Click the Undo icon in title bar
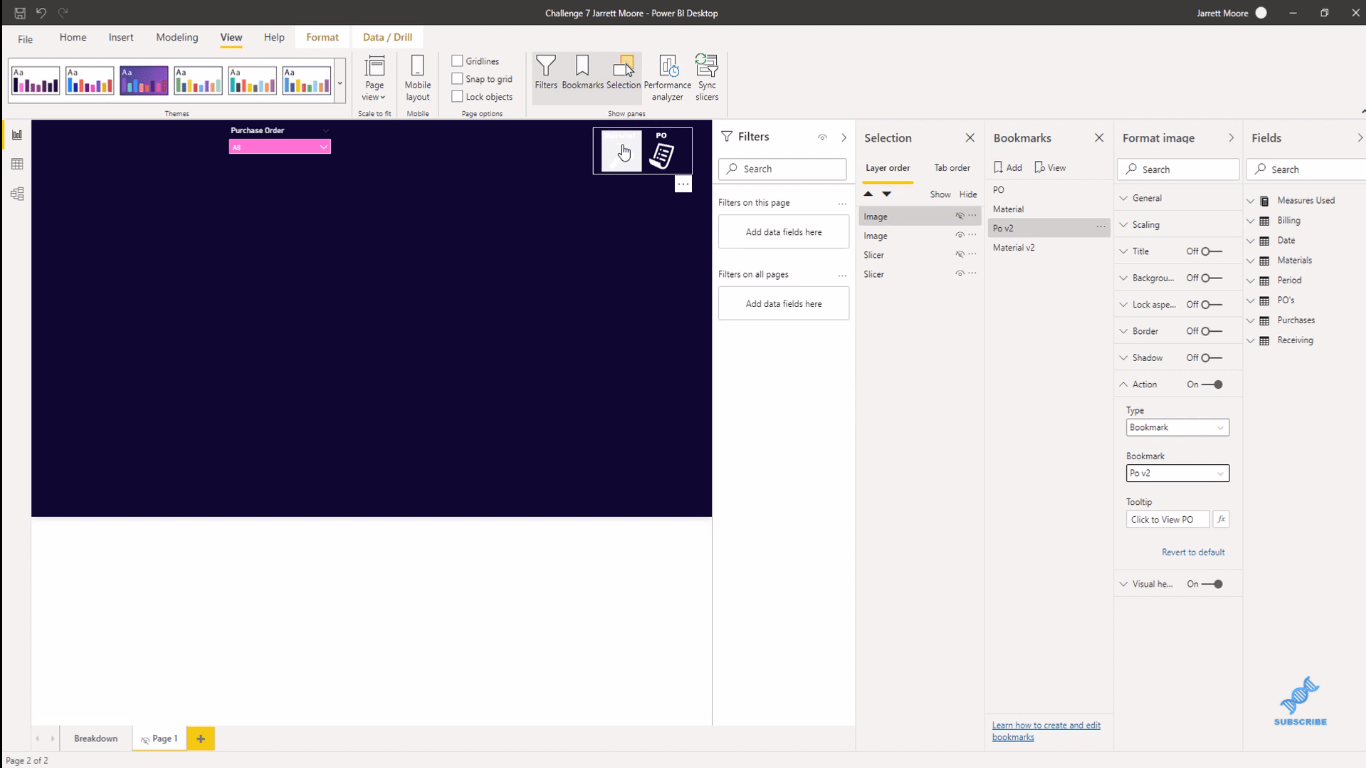This screenshot has height=768, width=1366. click(41, 13)
